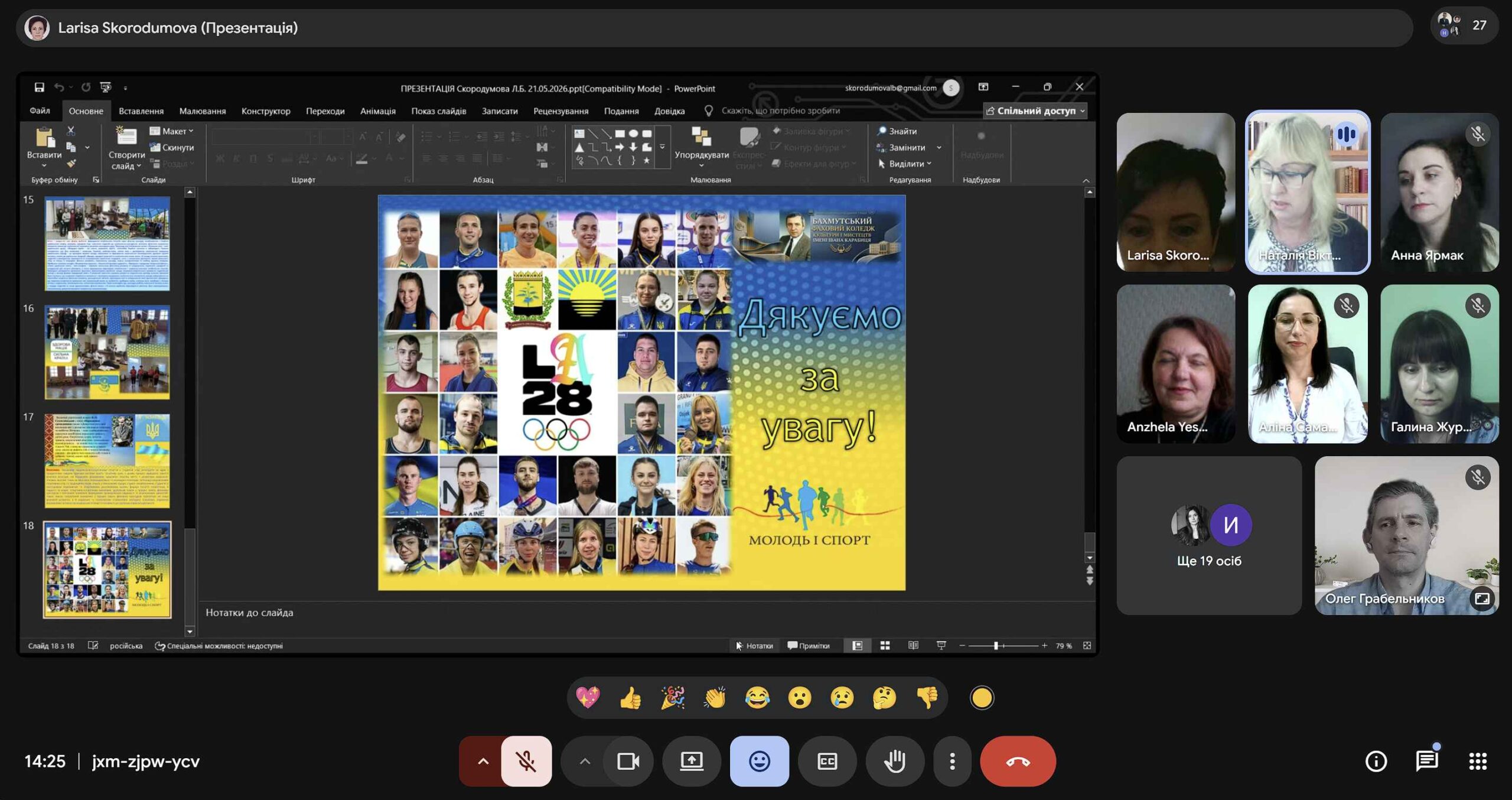Send the laughing face reaction
Screen dimensions: 1512x800
(x=757, y=698)
